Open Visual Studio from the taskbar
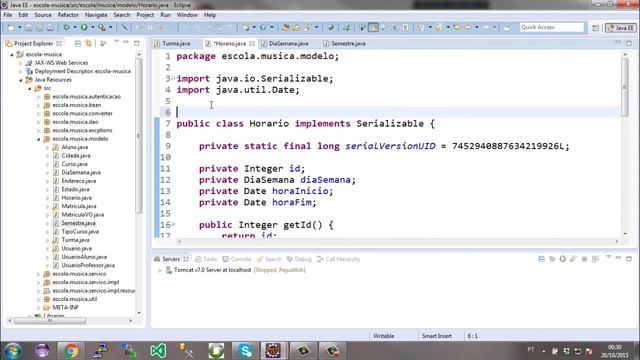 point(158,351)
